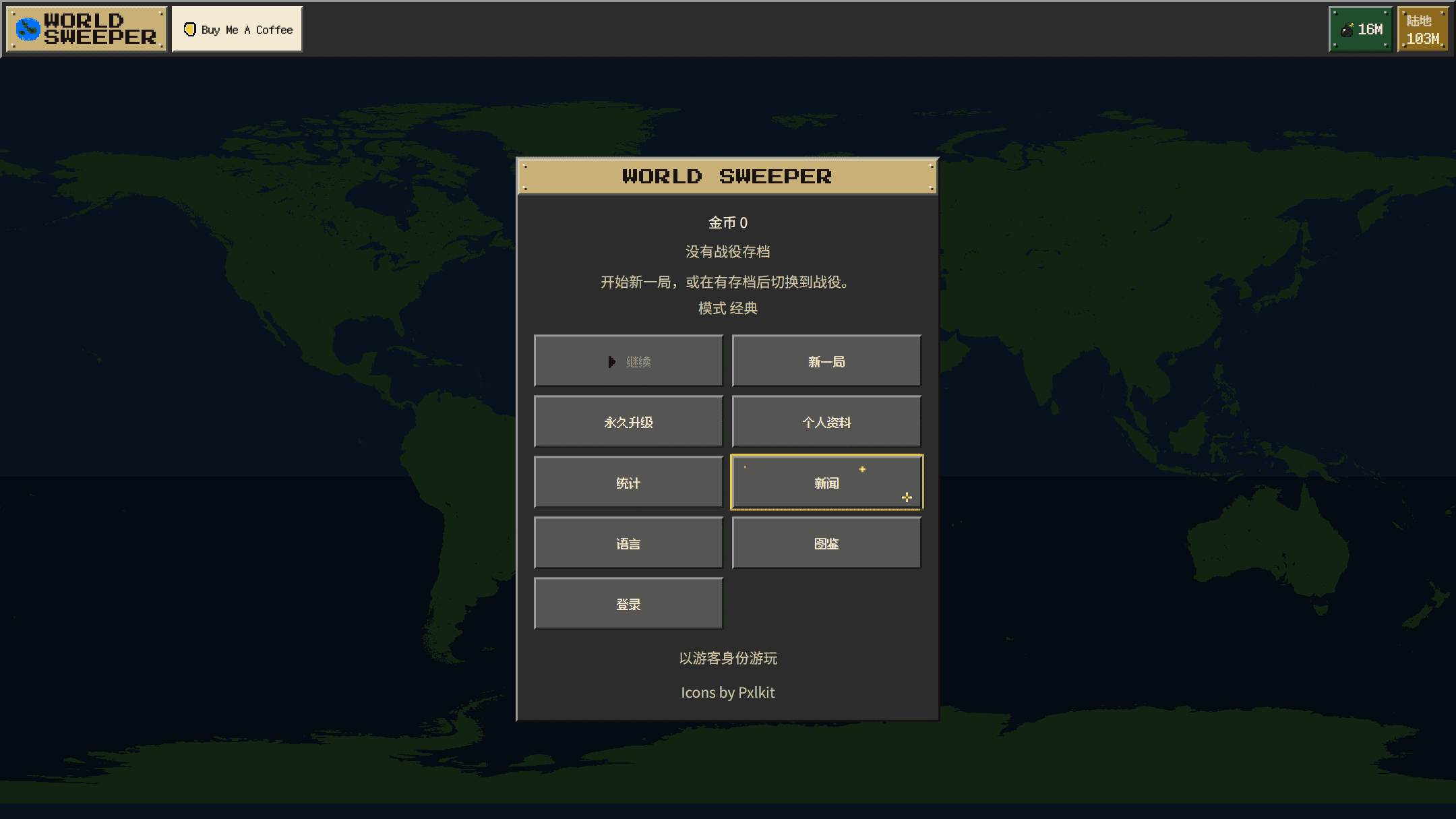Open the 个人资料 profile page
Viewport: 1456px width, 819px height.
coord(826,421)
